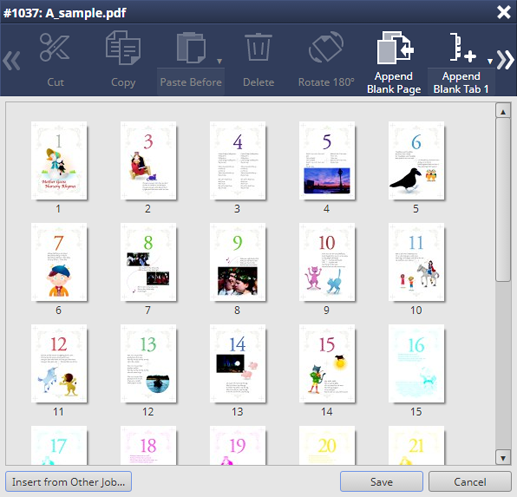Viewport: 517px width, 497px height.
Task: Click the scrollbar down arrow
Action: 503,457
